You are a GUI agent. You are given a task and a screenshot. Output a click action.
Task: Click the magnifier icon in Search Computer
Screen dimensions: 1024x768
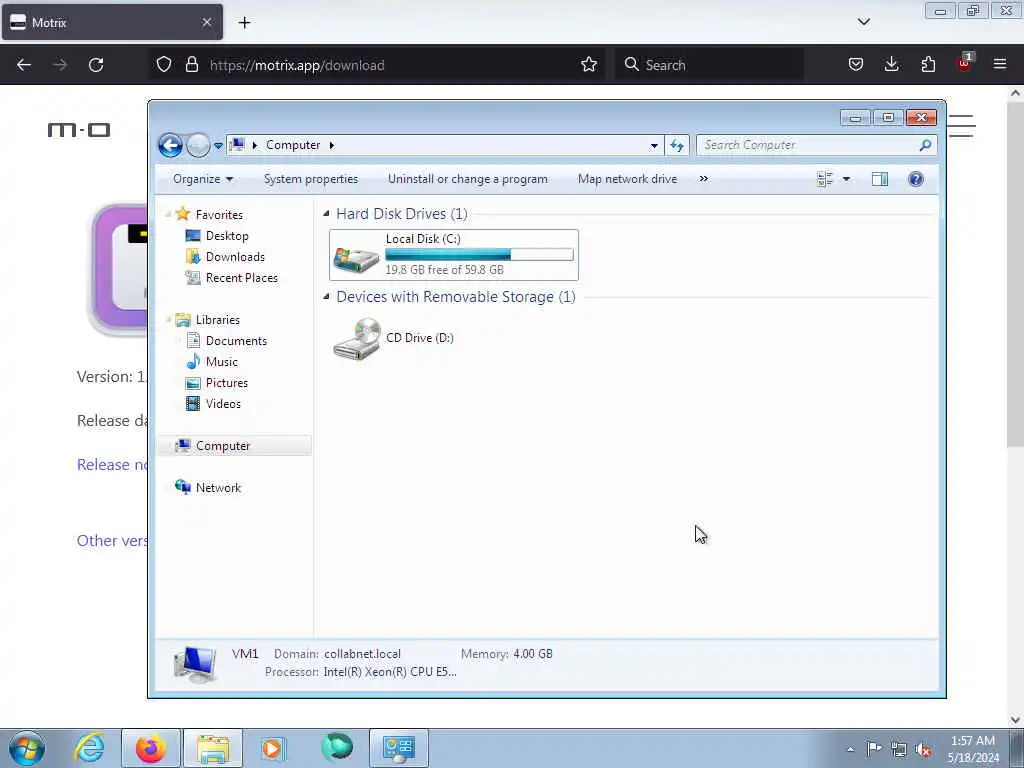[x=925, y=145]
